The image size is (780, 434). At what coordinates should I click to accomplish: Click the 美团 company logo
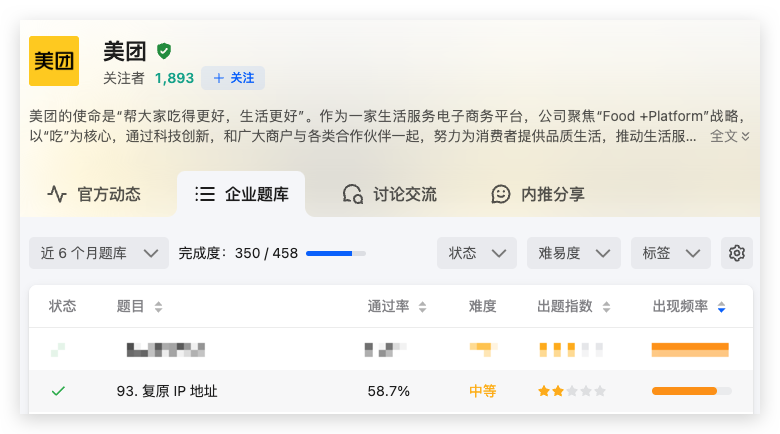(54, 61)
